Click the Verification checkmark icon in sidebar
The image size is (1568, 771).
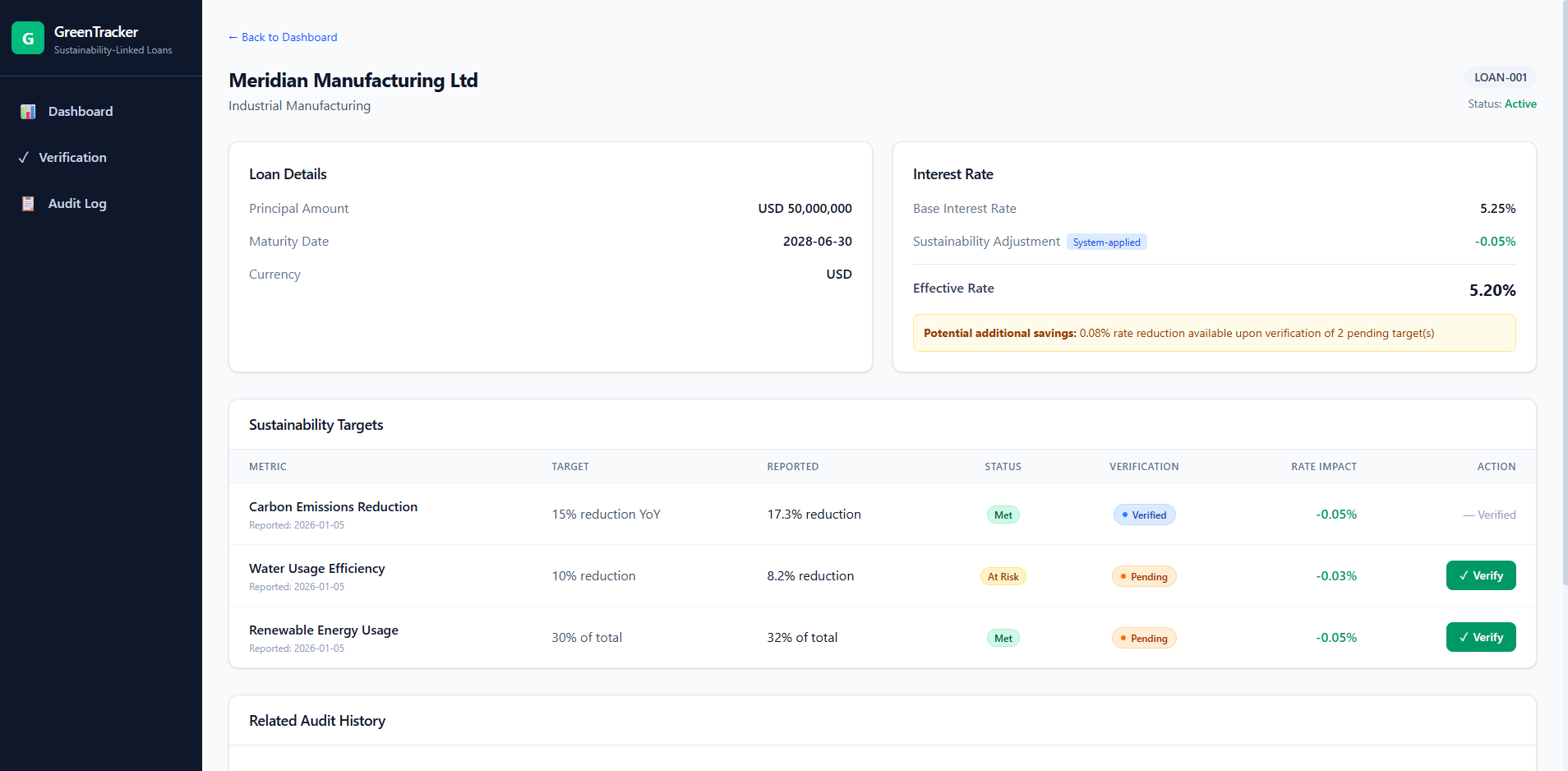click(x=24, y=158)
